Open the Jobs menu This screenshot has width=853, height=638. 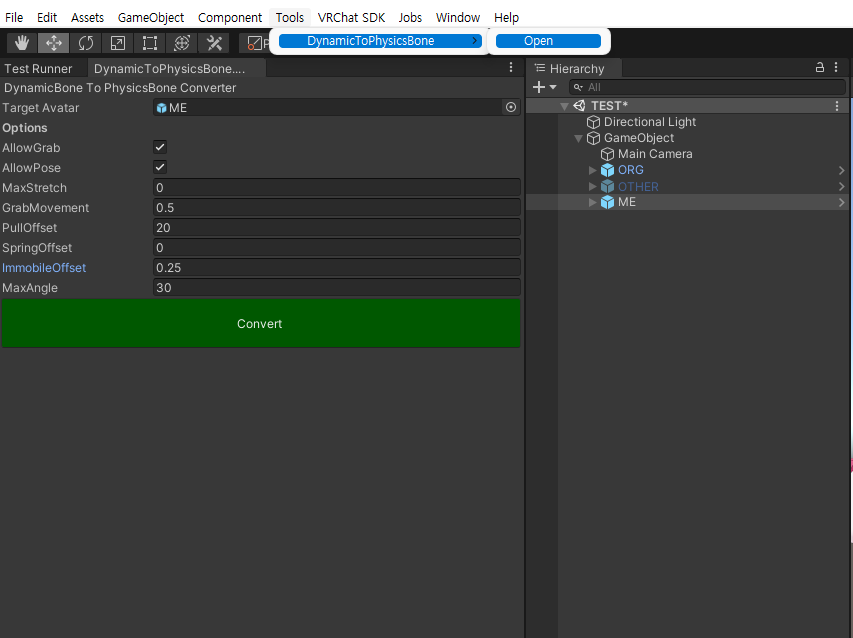point(410,17)
